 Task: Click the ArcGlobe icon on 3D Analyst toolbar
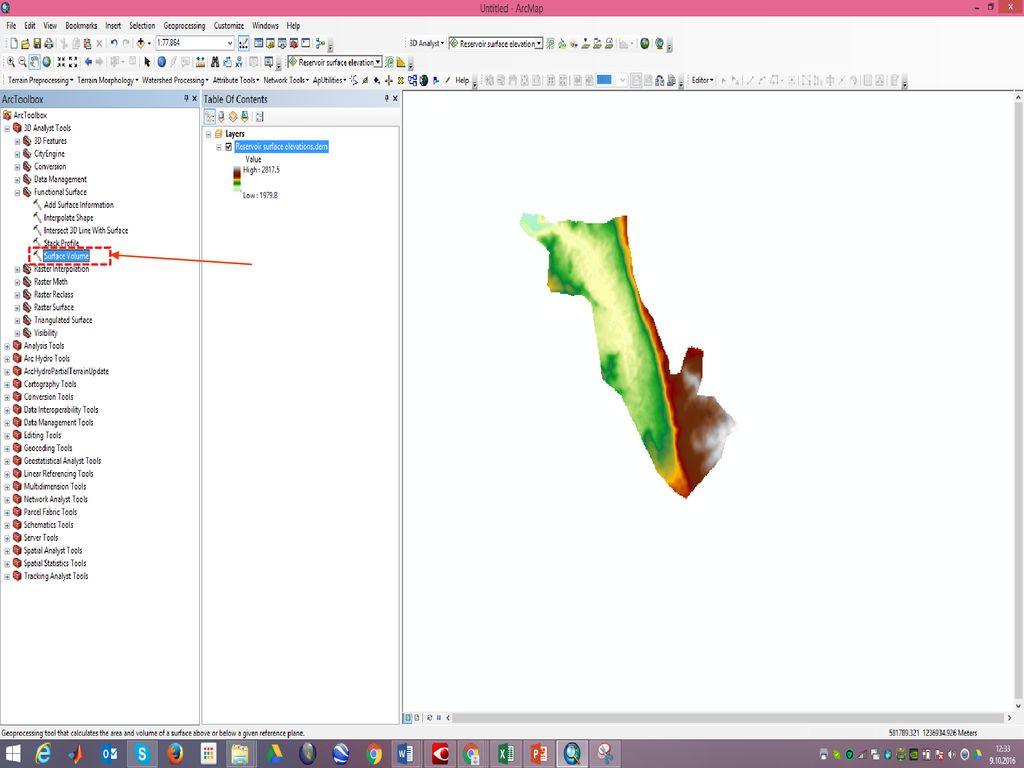click(x=660, y=44)
